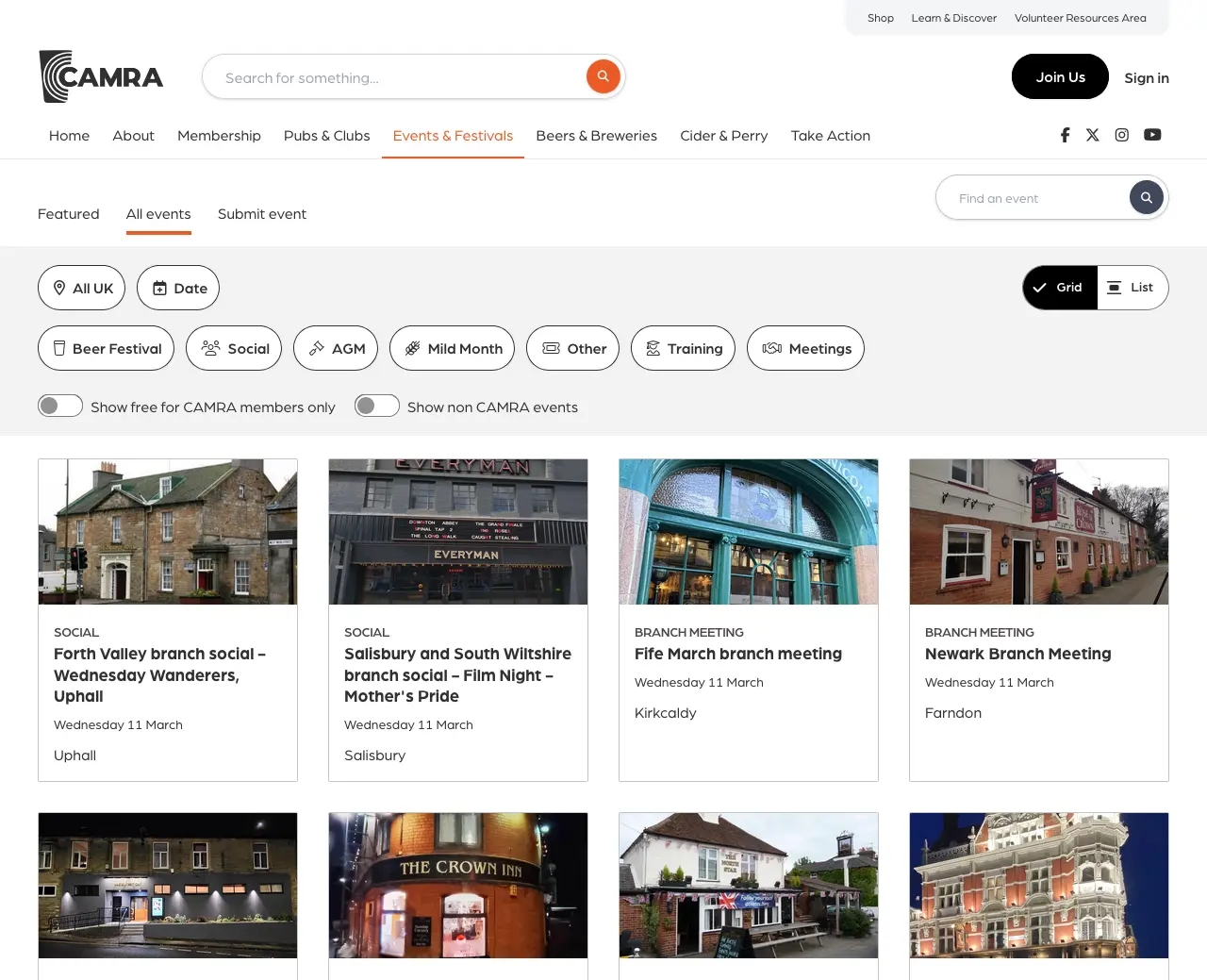Click the Find an event input field
The image size is (1207, 980).
(1033, 198)
